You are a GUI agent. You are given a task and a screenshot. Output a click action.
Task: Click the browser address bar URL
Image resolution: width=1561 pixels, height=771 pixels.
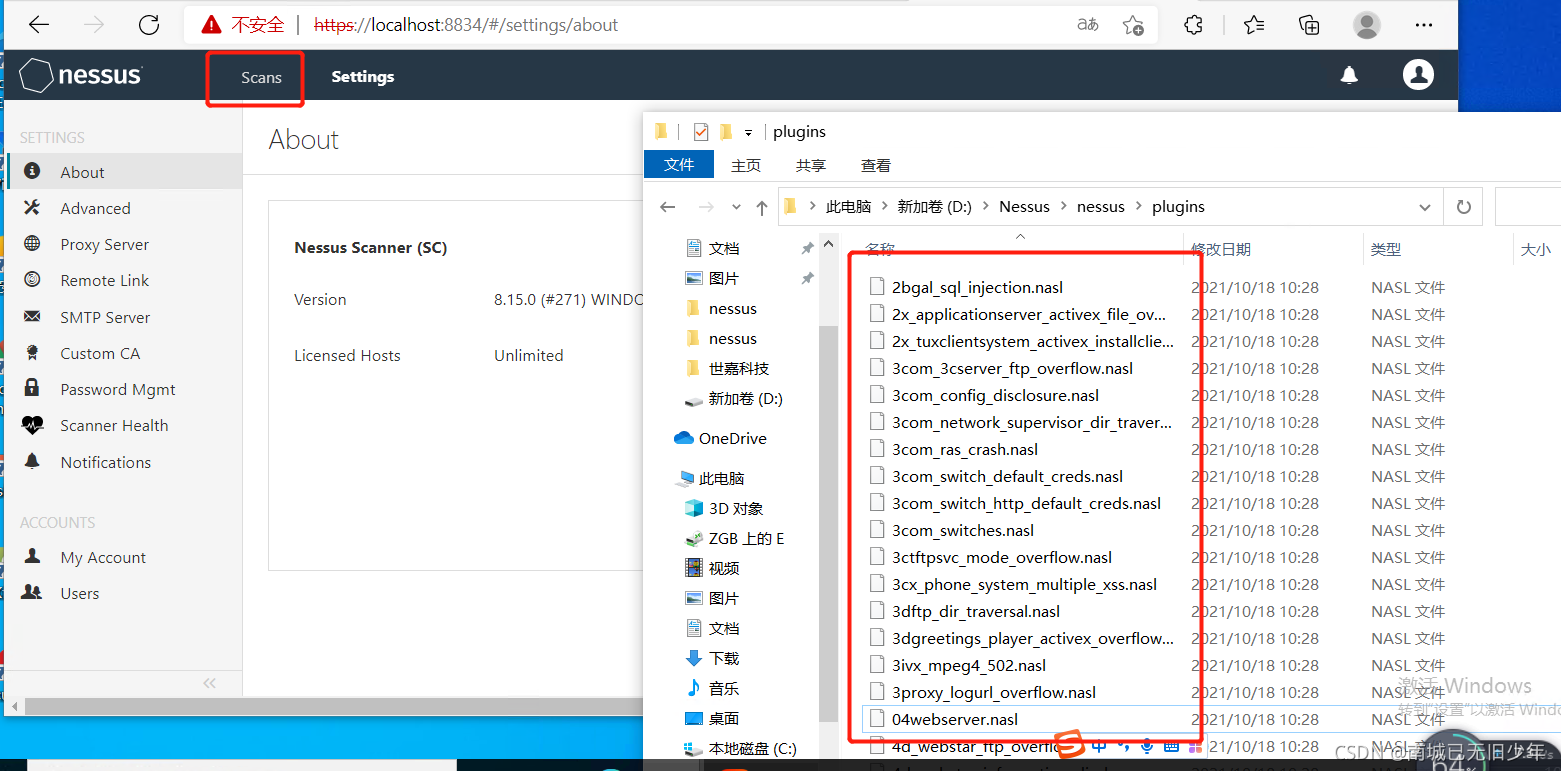tap(466, 25)
